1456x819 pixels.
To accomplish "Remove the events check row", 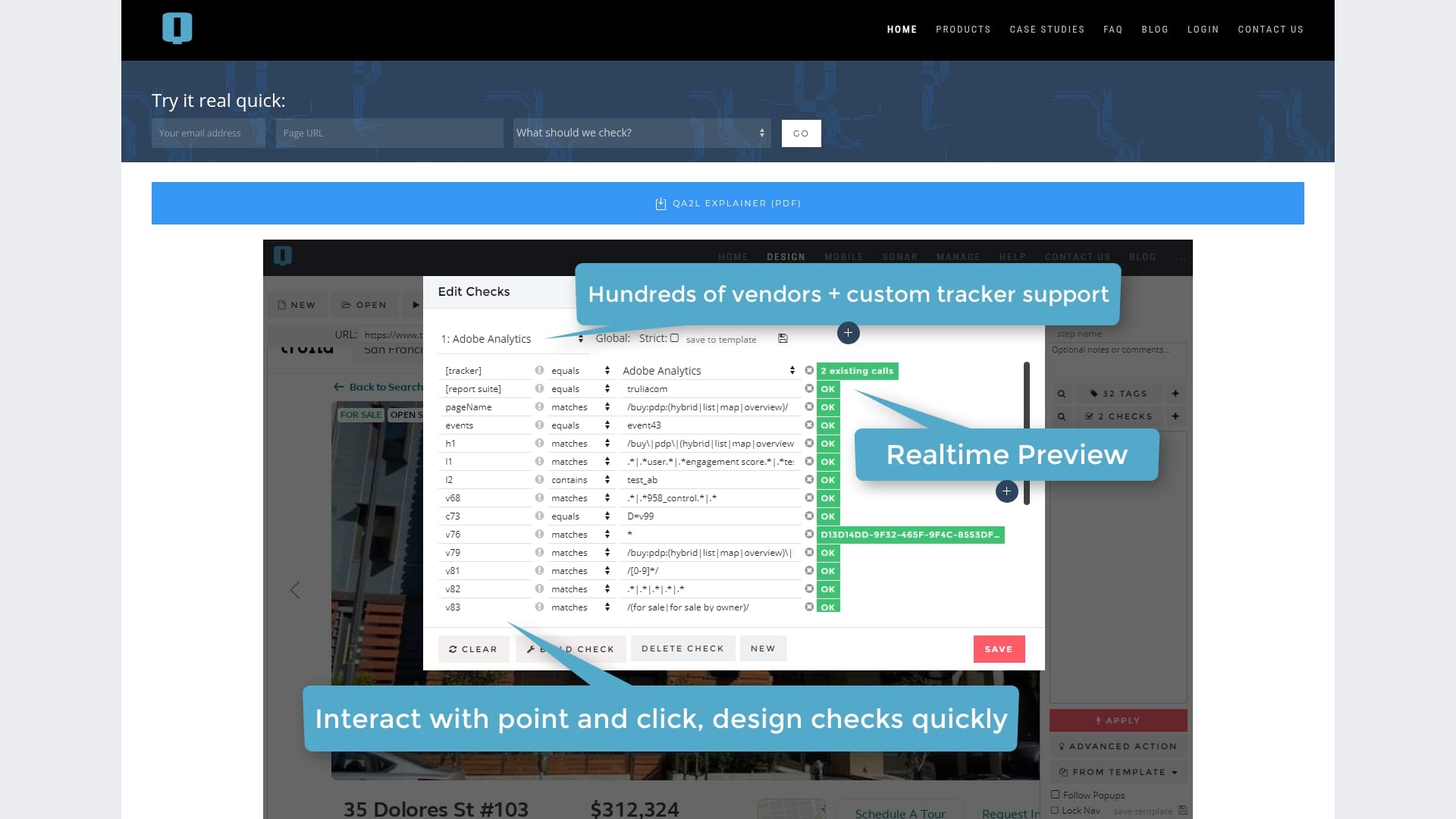I will (x=809, y=425).
